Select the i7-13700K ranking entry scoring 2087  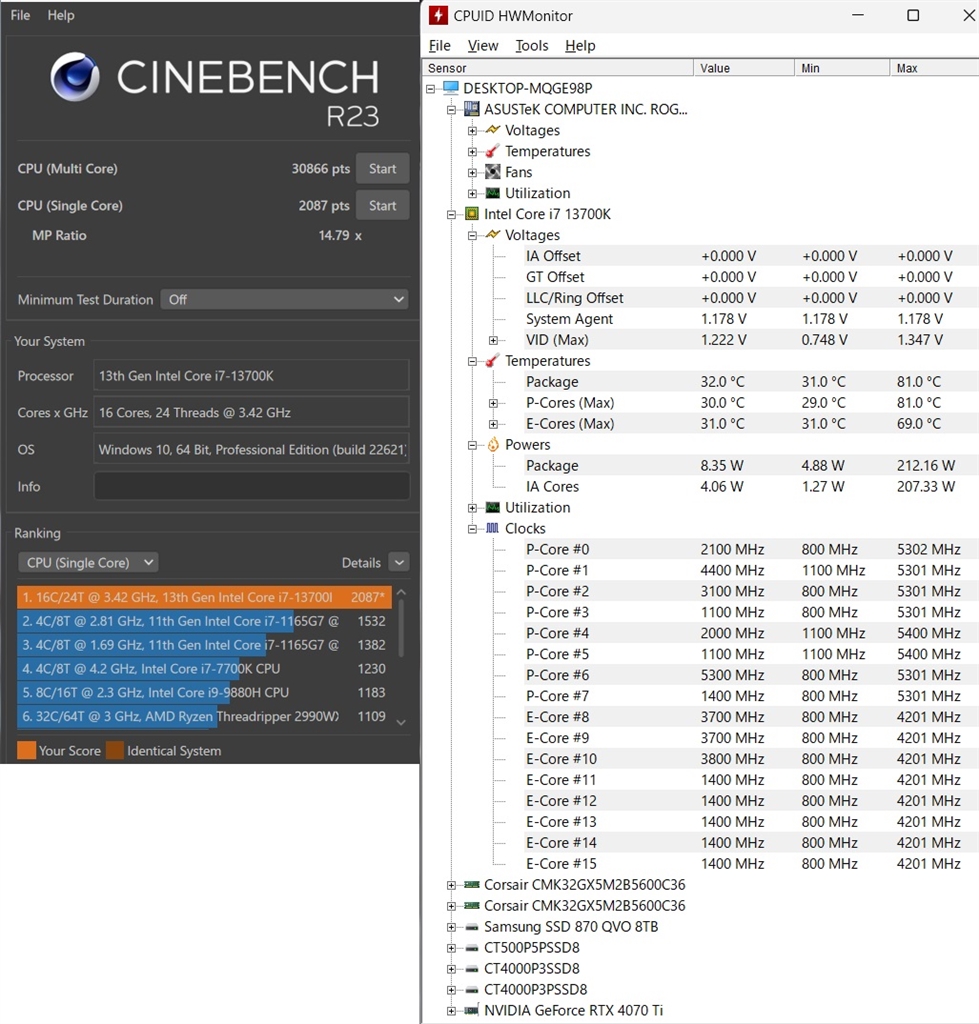tap(204, 597)
